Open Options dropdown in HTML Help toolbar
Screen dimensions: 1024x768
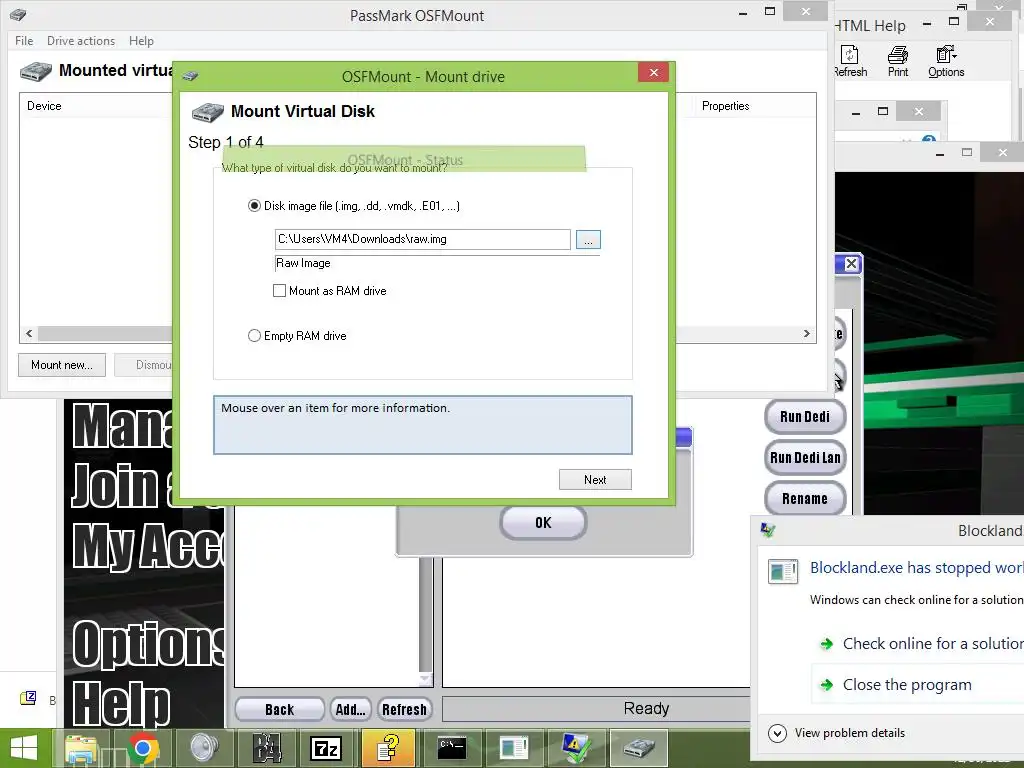pos(946,61)
